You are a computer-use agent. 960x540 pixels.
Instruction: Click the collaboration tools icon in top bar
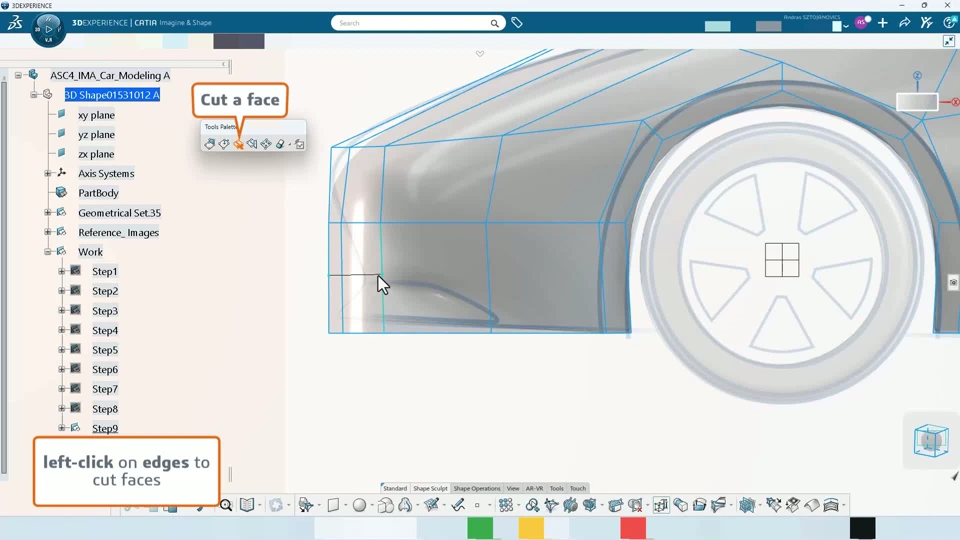click(926, 23)
